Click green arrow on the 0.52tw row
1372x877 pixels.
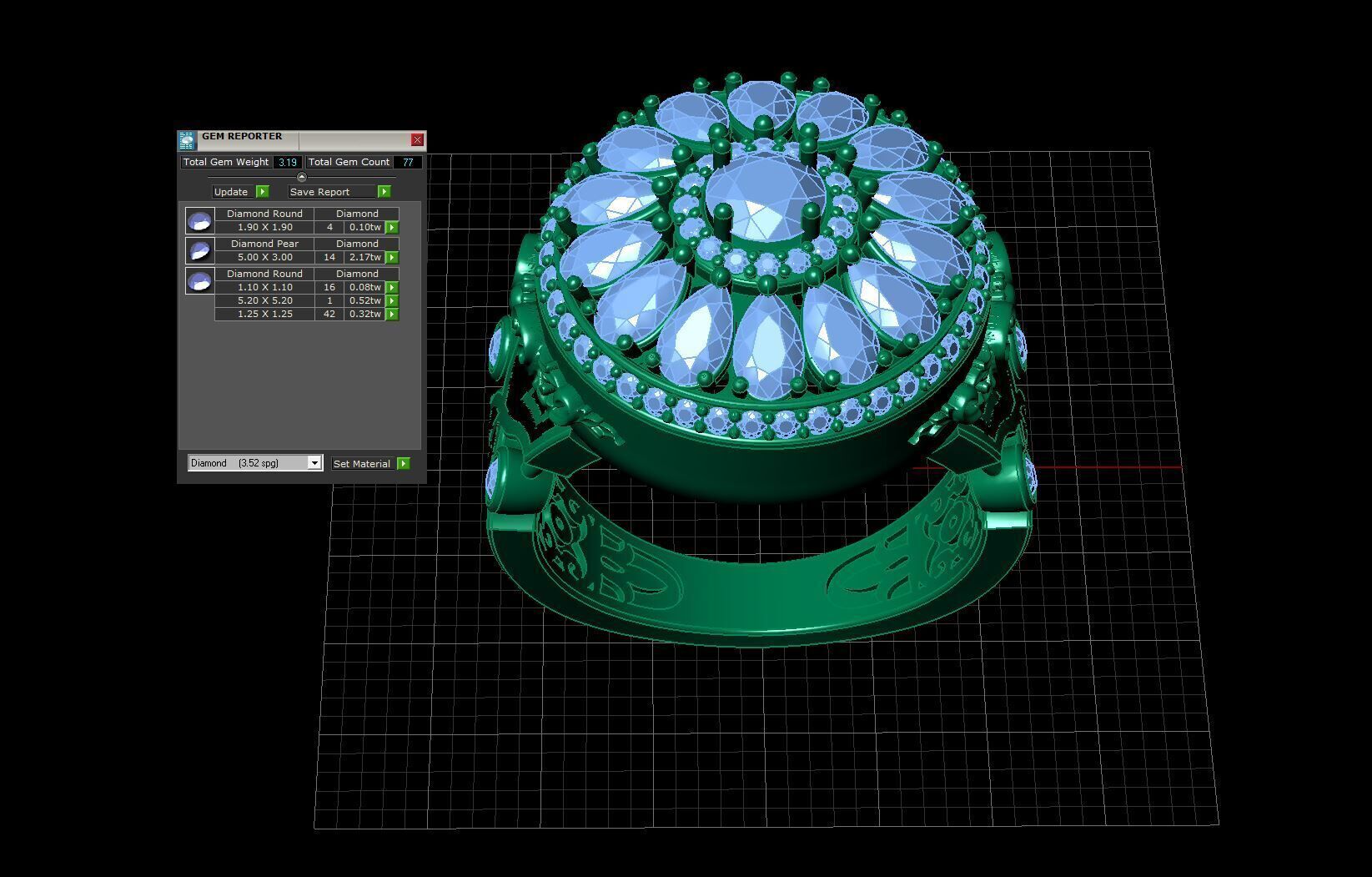(392, 300)
